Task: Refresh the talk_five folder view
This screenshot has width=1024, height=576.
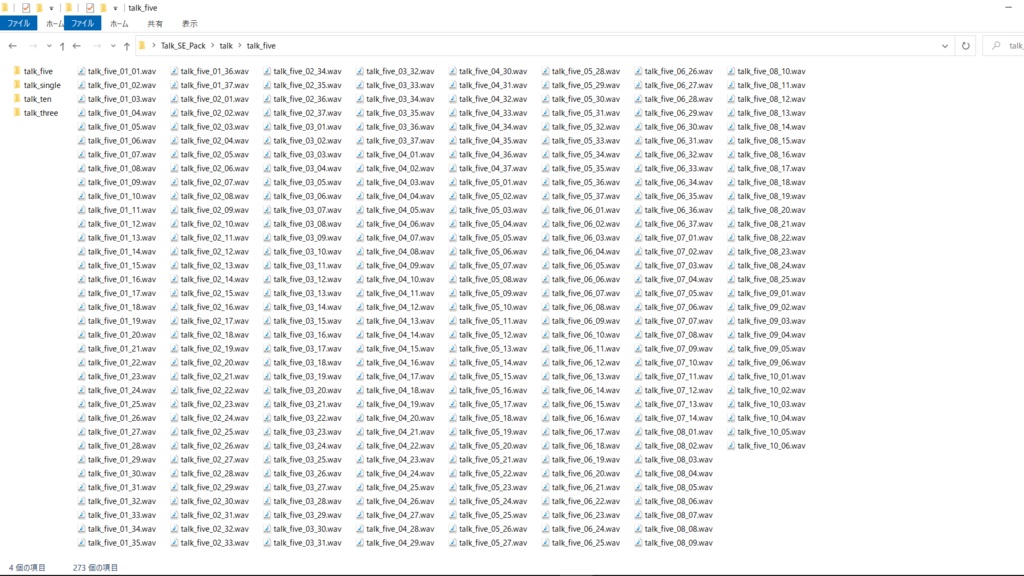Action: 965,46
